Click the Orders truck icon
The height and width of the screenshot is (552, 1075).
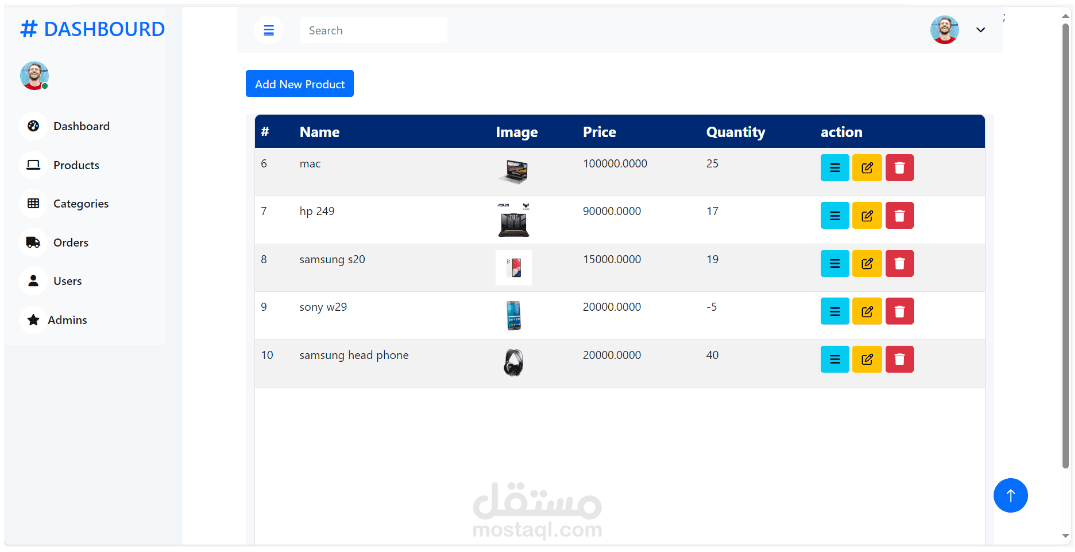coord(33,243)
